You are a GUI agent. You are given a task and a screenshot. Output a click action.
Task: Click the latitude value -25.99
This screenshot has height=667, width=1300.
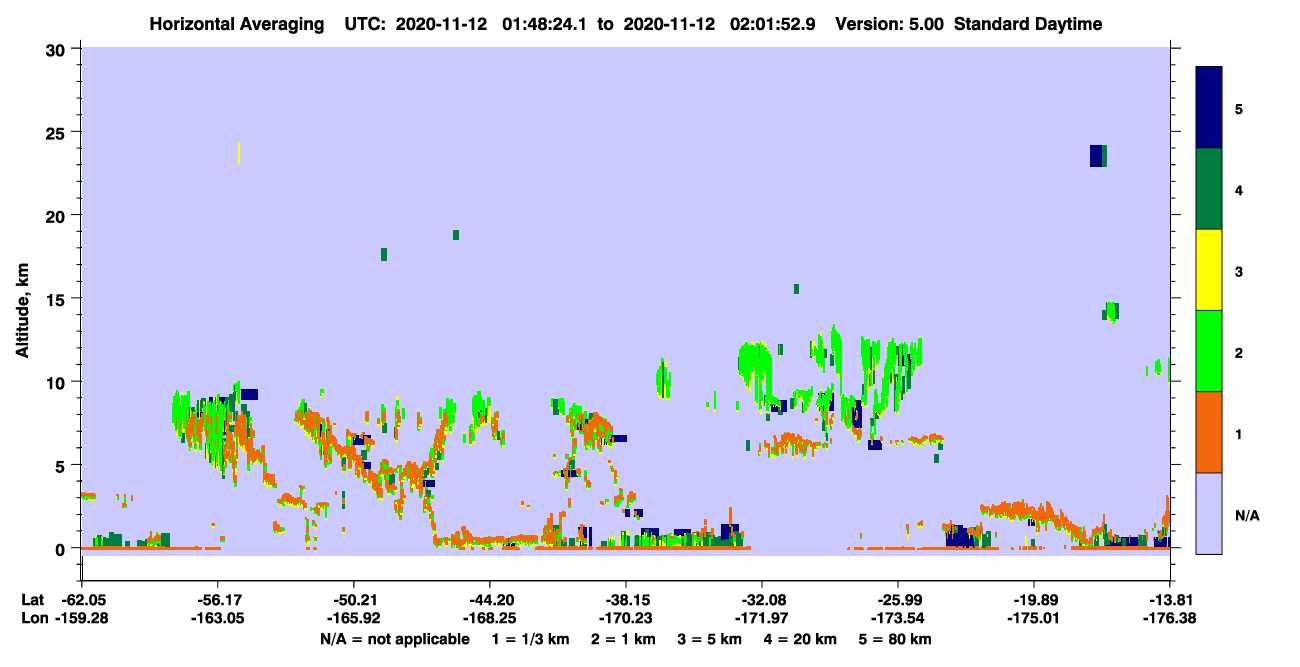click(898, 600)
